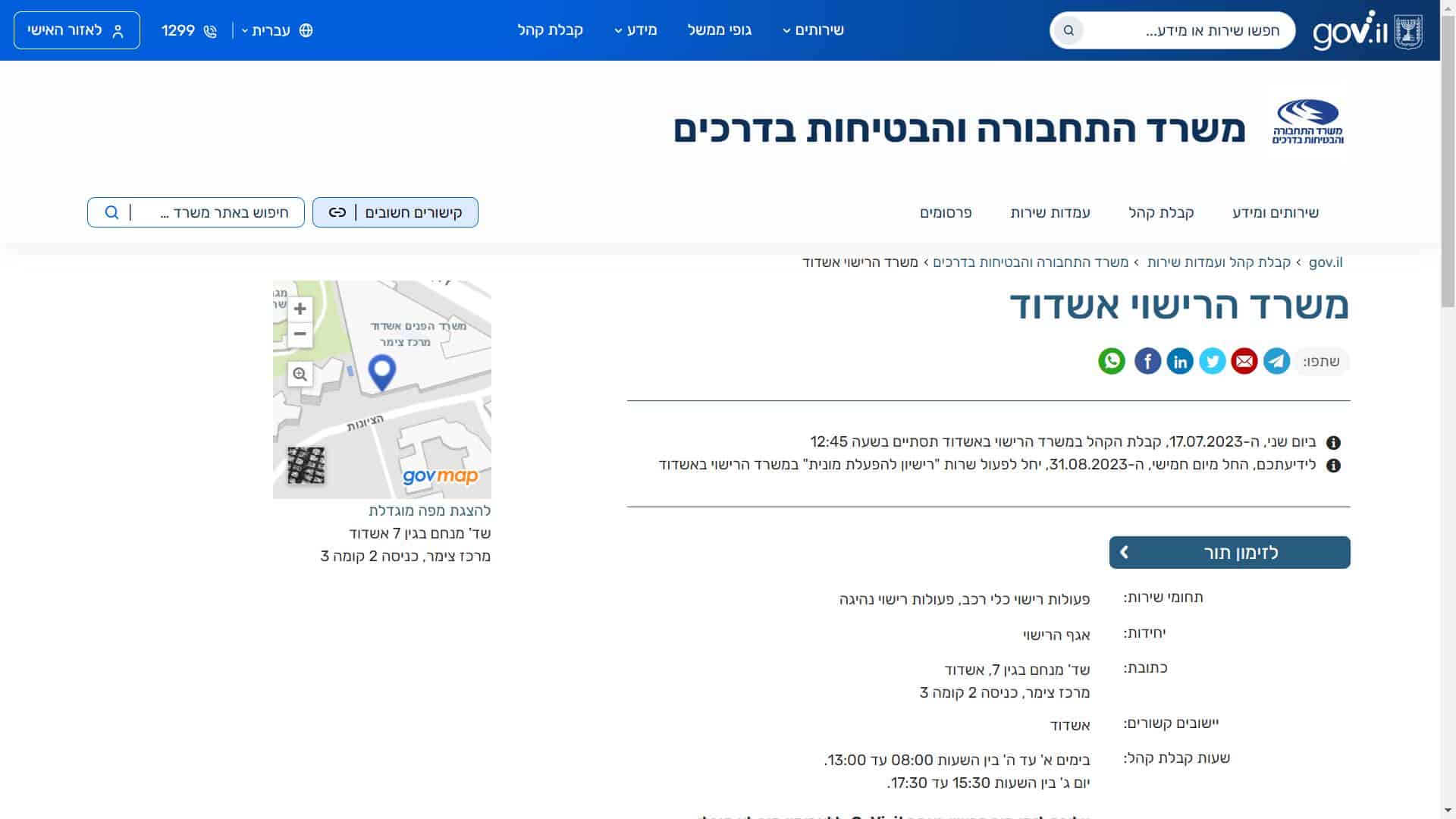Viewport: 1456px width, 819px height.
Task: Click the map magnifier search icon
Action: click(x=300, y=374)
